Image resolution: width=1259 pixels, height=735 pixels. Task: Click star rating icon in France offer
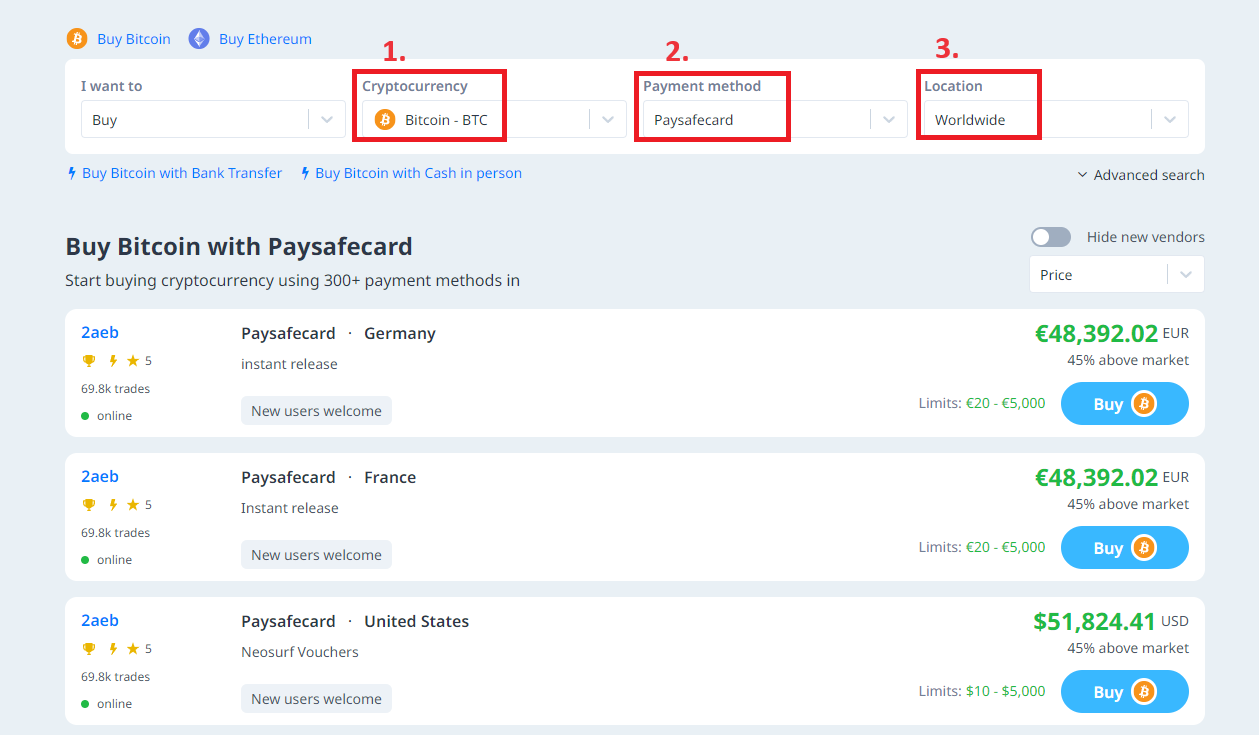pyautogui.click(x=132, y=505)
